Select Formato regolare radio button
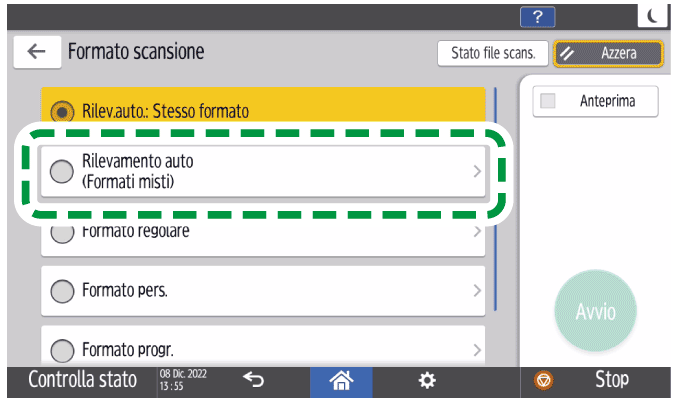675x400 pixels. (62, 233)
